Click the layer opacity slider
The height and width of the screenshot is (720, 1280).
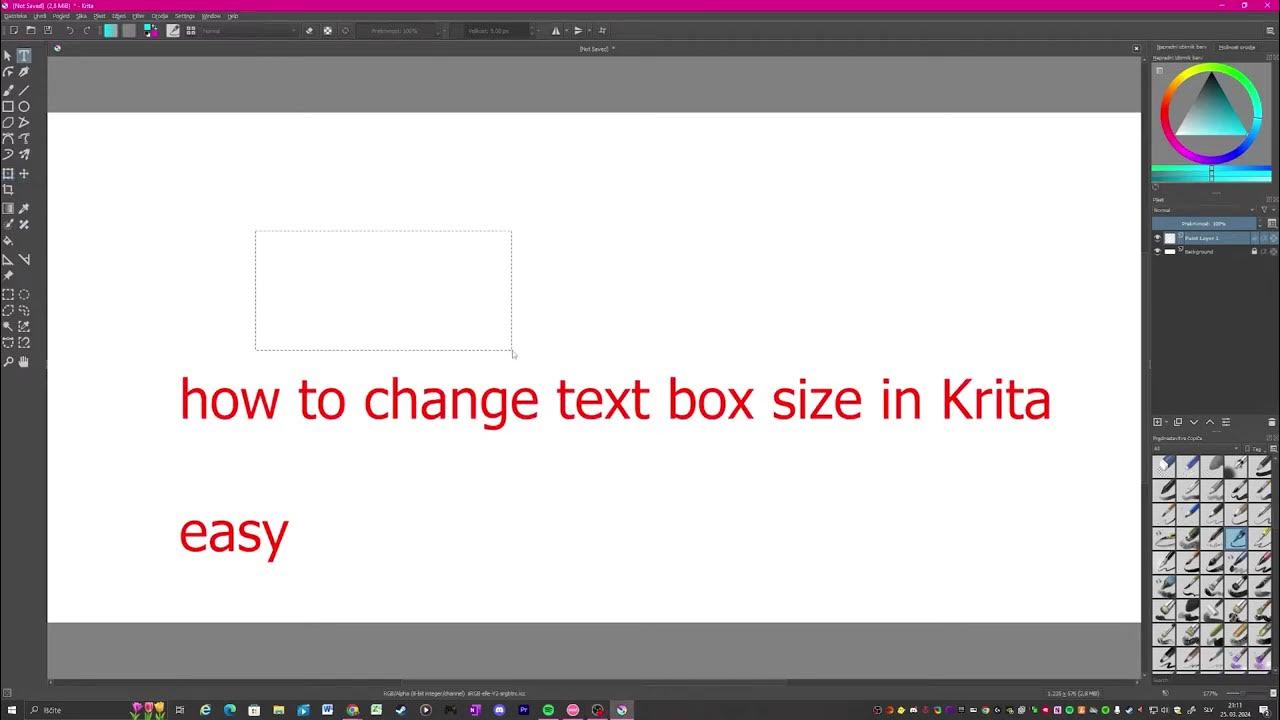pos(1203,224)
